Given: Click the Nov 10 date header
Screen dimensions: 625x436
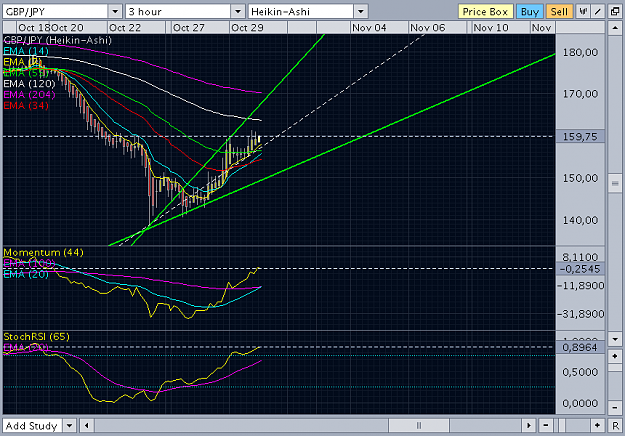Looking at the screenshot, I should 491,27.
